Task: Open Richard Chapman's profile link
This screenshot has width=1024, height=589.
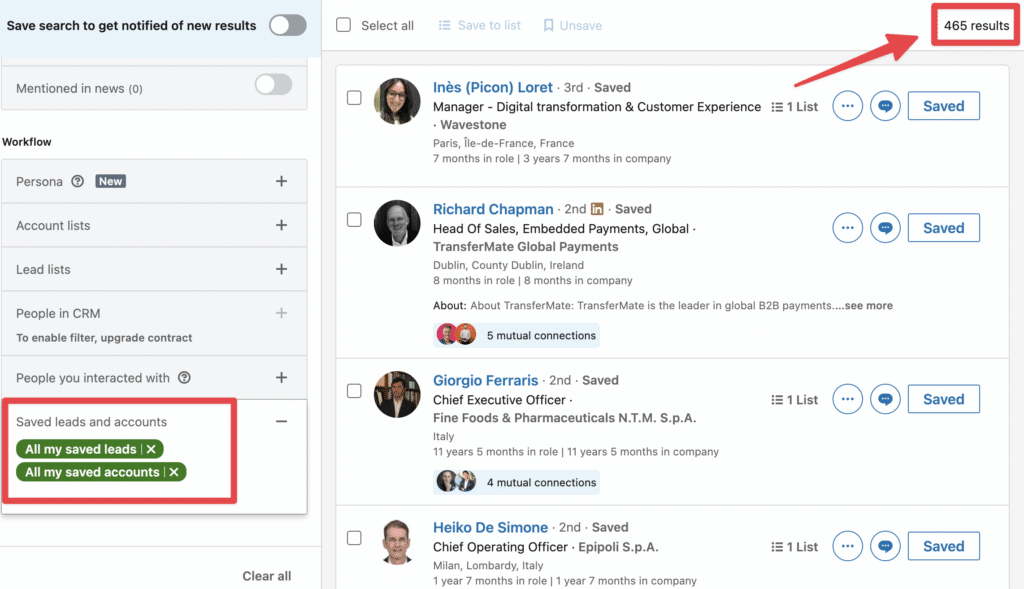Action: 493,209
